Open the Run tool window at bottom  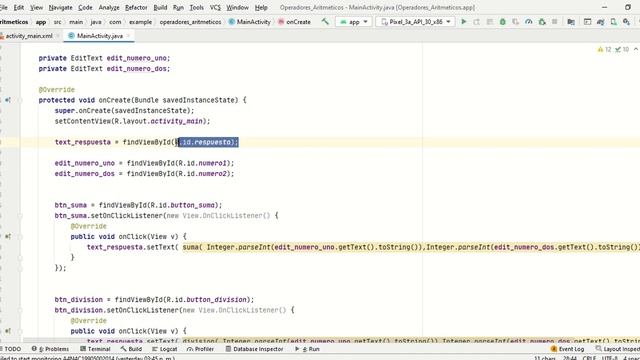(x=307, y=349)
